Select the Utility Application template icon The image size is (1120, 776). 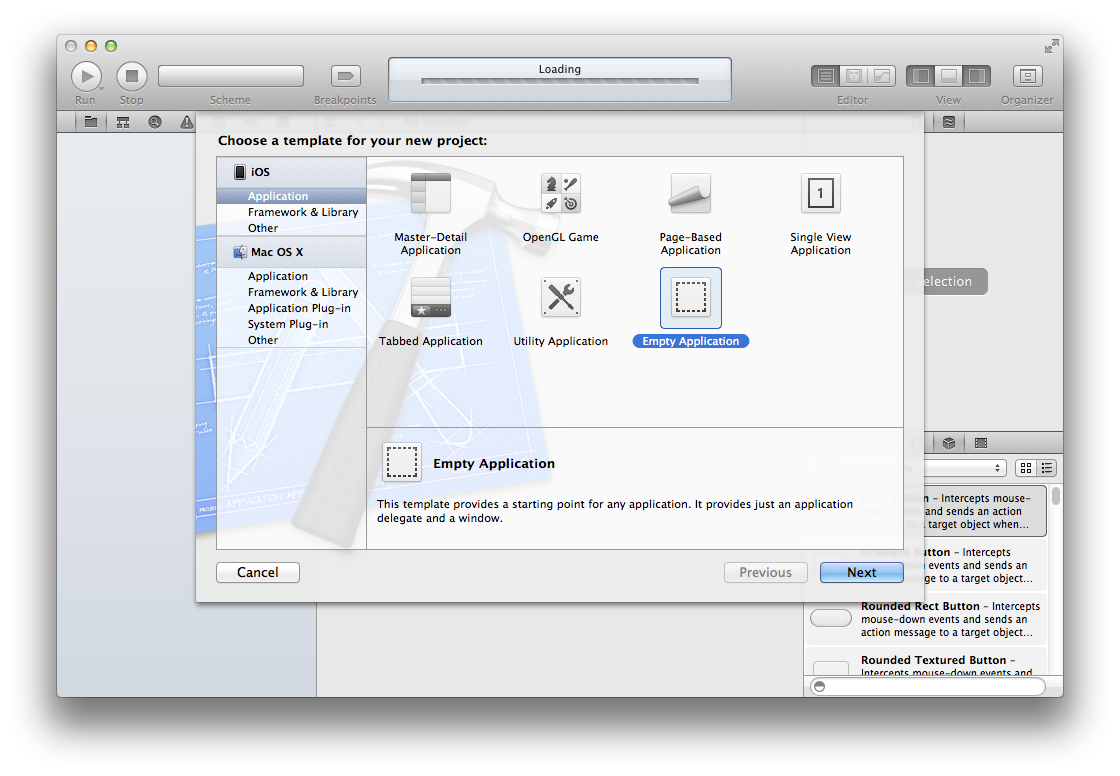(560, 298)
